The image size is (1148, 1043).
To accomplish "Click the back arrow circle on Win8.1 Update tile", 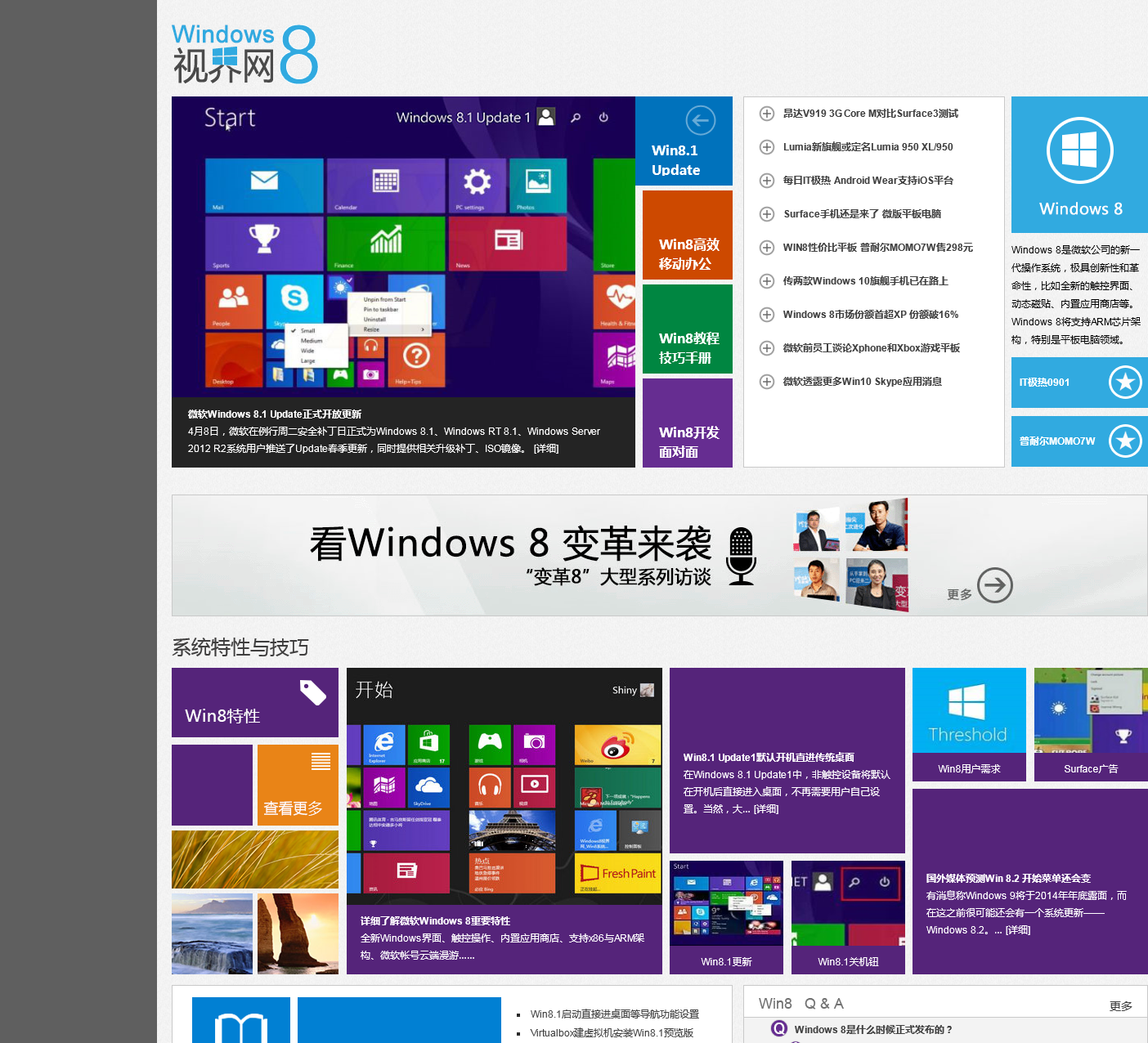I will click(700, 121).
